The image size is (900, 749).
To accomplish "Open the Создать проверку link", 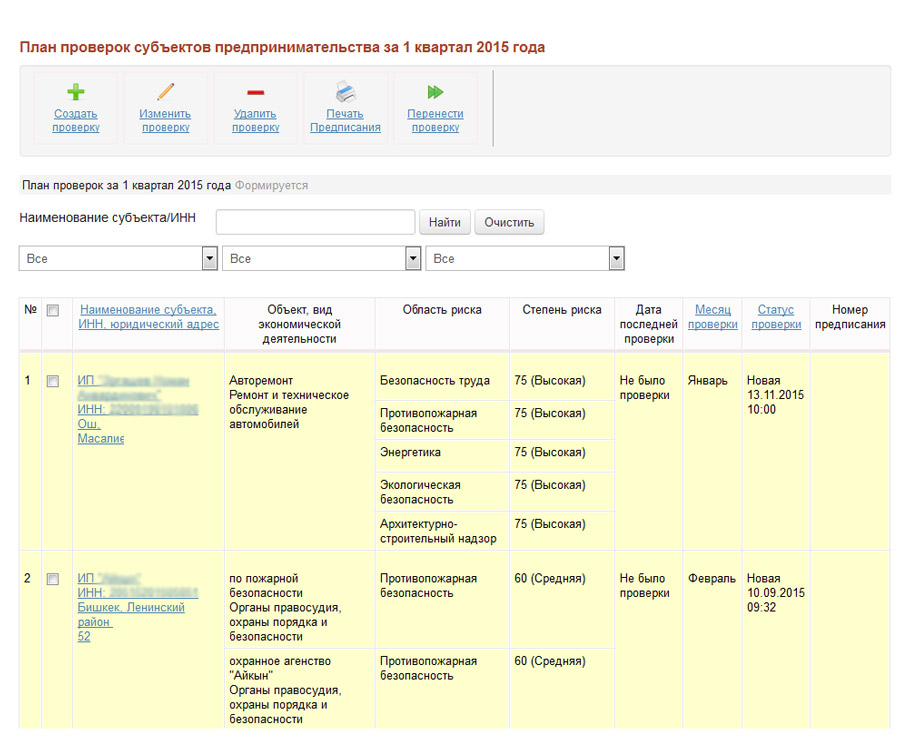I will tap(76, 121).
